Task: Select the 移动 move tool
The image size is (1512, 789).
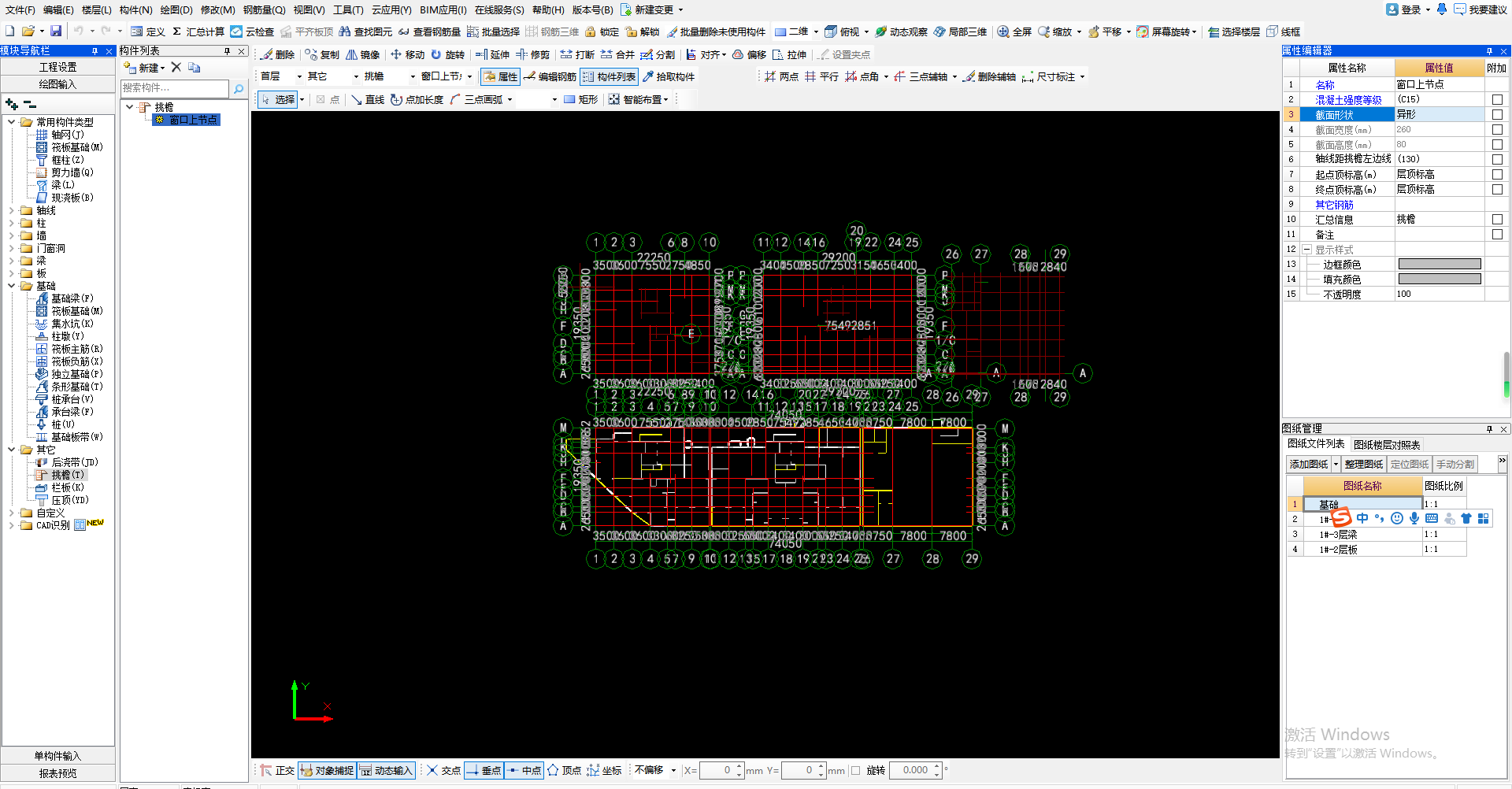Action: coord(408,54)
